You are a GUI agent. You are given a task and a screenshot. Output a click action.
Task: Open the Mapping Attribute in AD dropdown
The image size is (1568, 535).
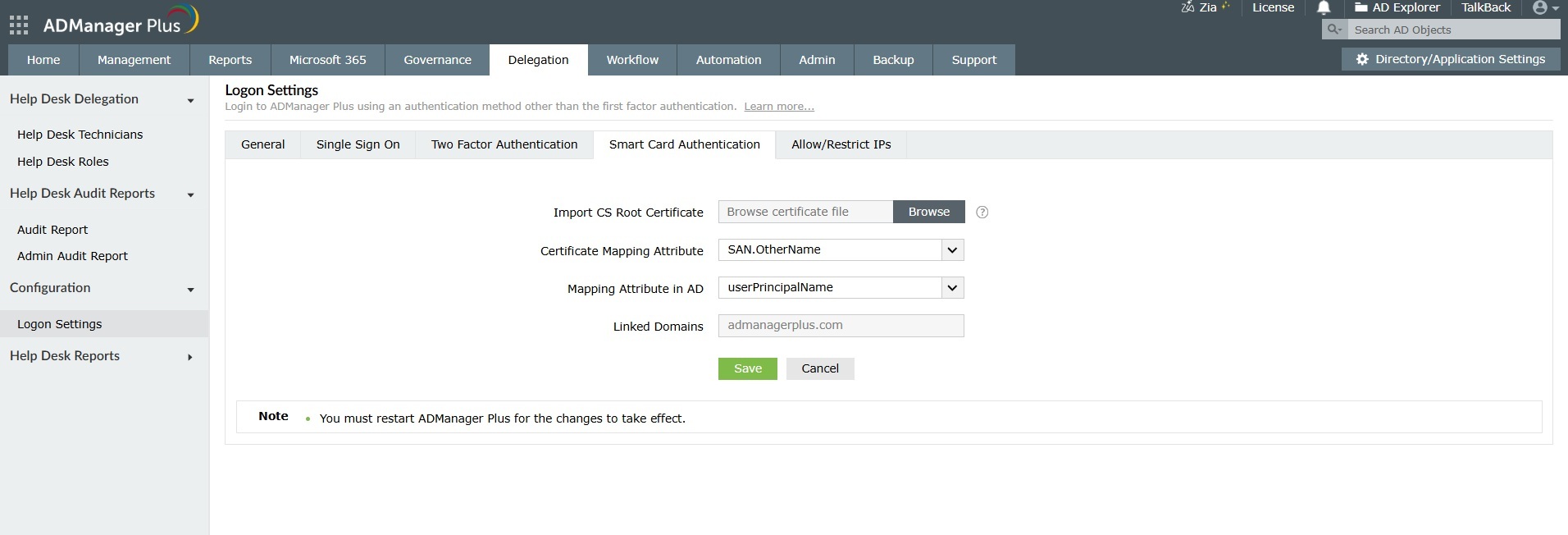point(841,287)
